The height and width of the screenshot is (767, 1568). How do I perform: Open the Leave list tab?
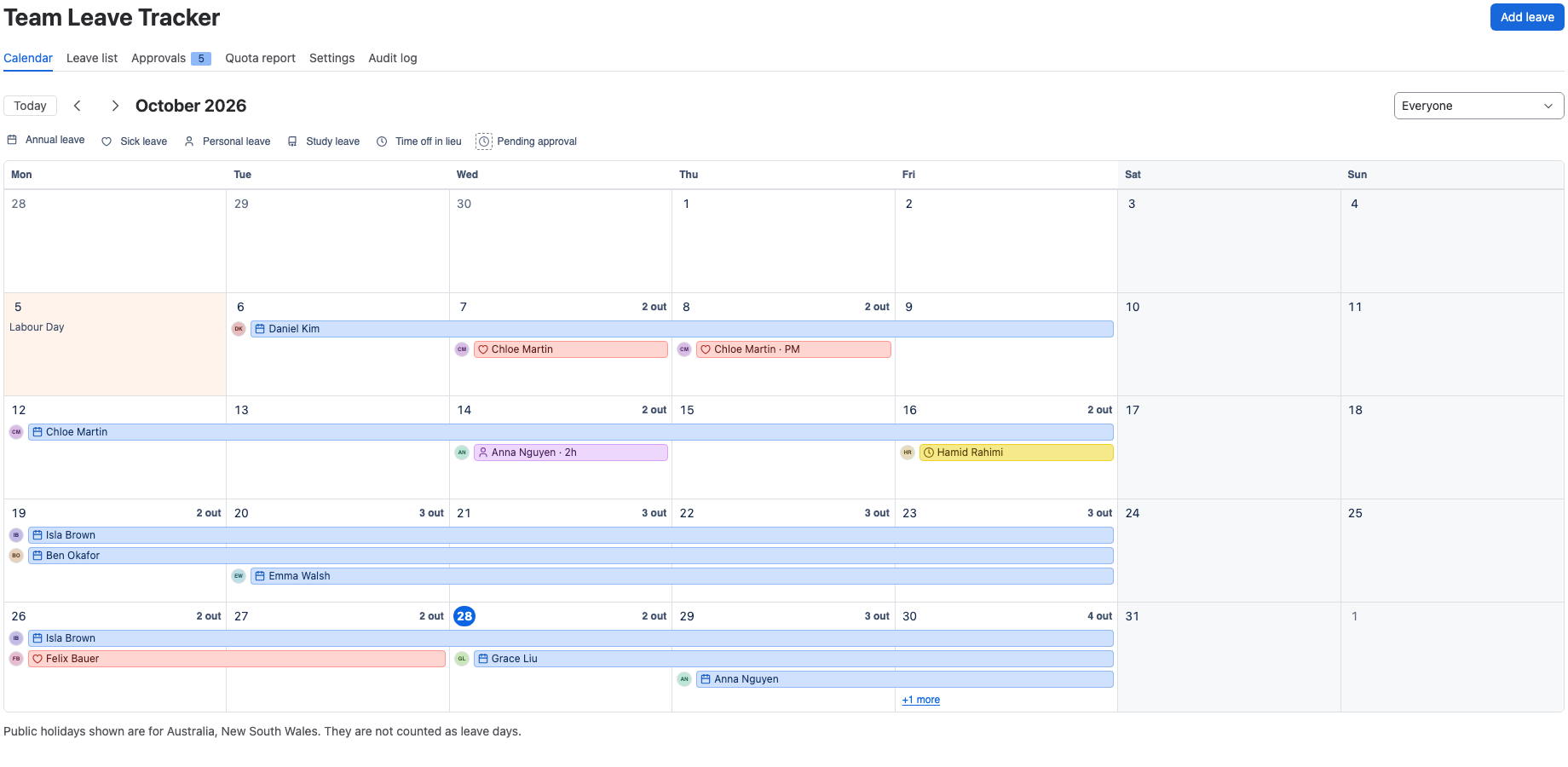pos(92,58)
